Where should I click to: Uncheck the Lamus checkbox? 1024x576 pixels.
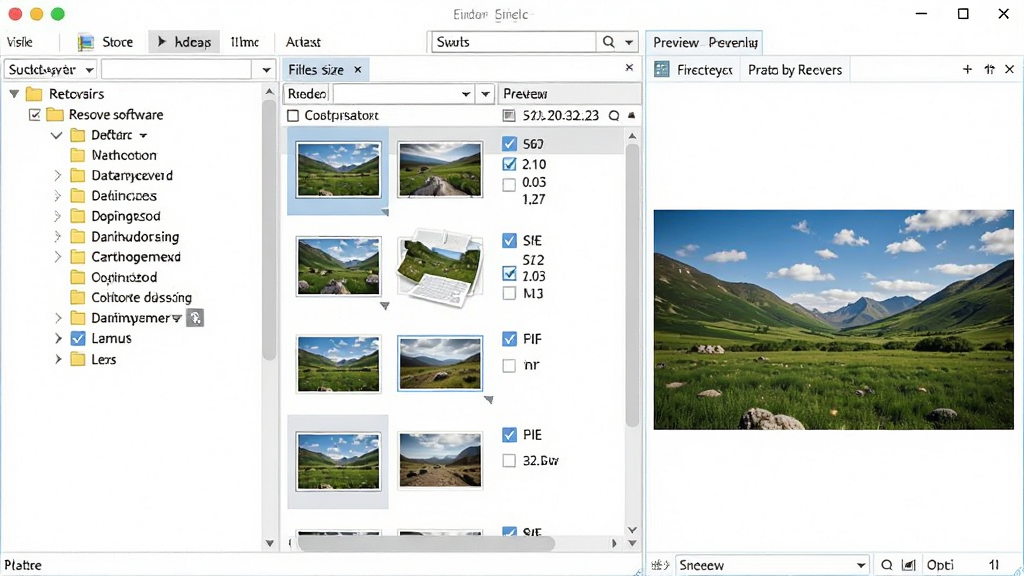[x=78, y=338]
